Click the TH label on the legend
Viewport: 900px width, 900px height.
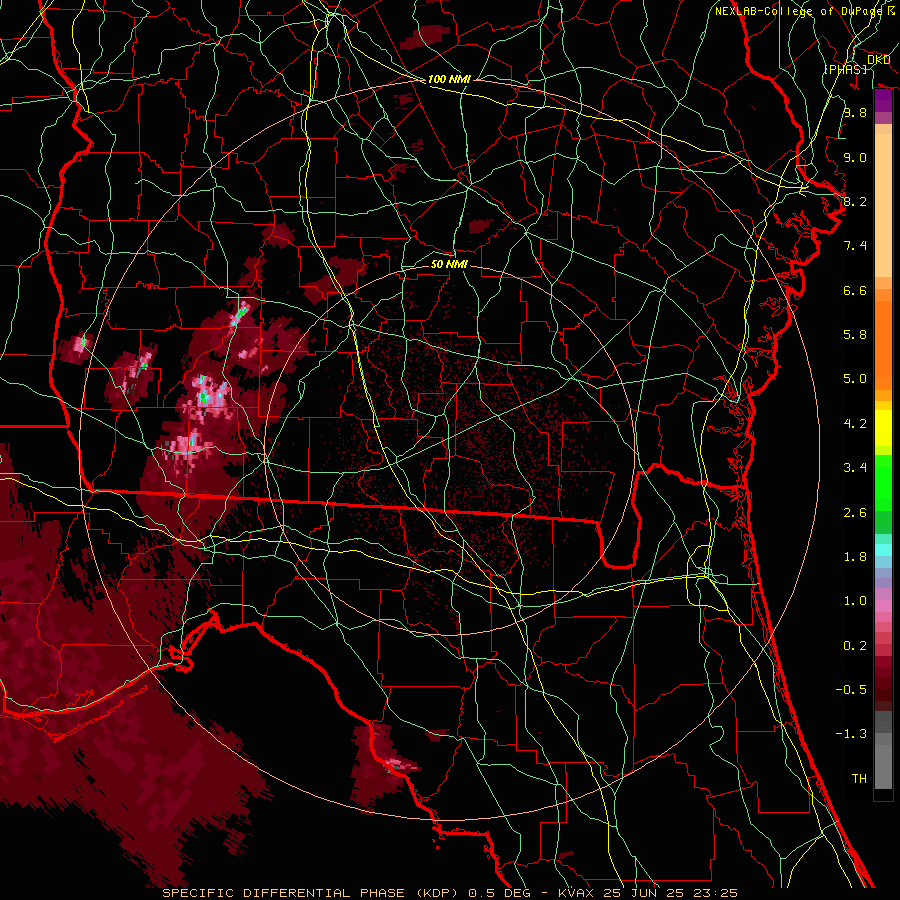tap(859, 779)
